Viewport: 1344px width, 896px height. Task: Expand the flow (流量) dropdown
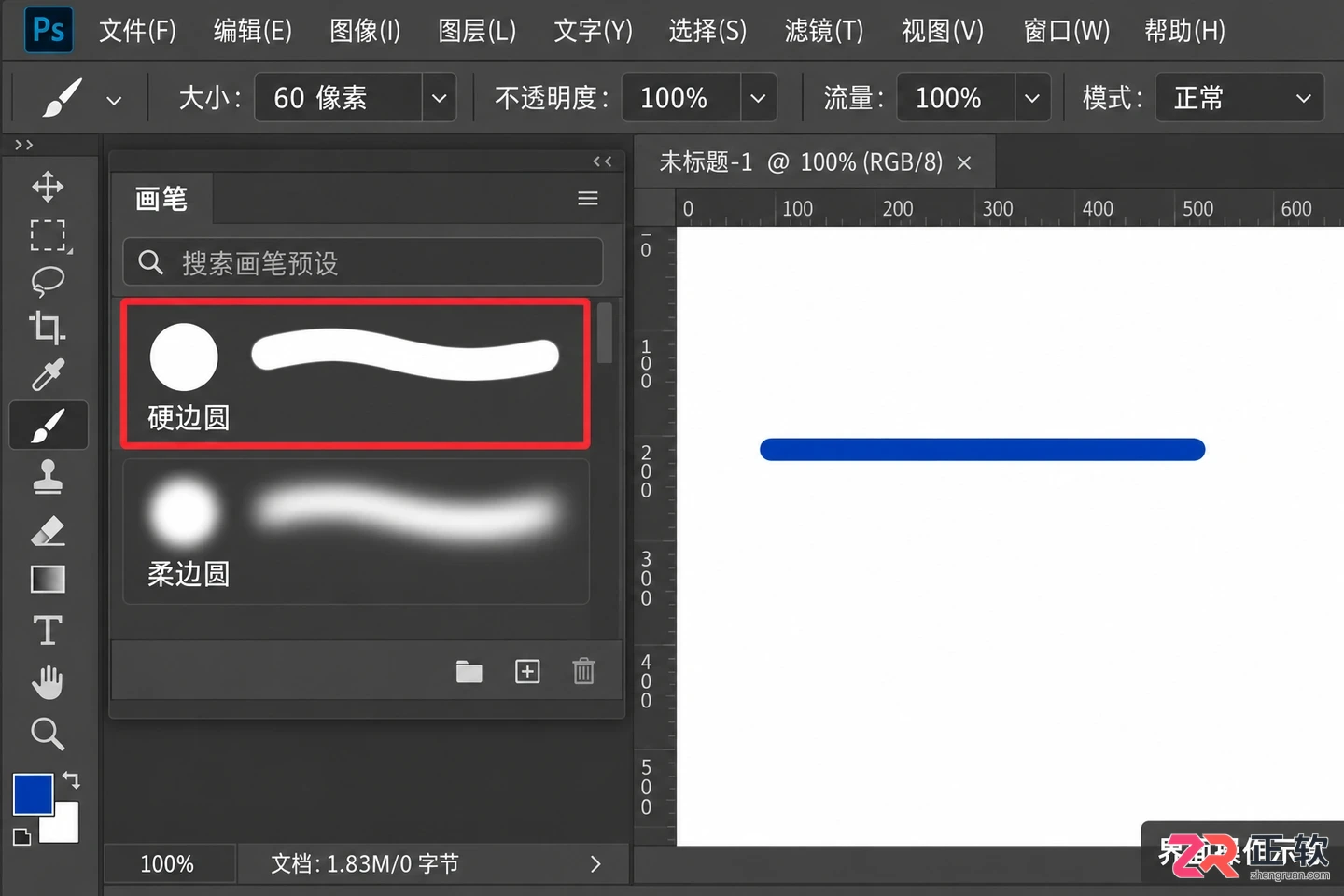pyautogui.click(x=1032, y=98)
